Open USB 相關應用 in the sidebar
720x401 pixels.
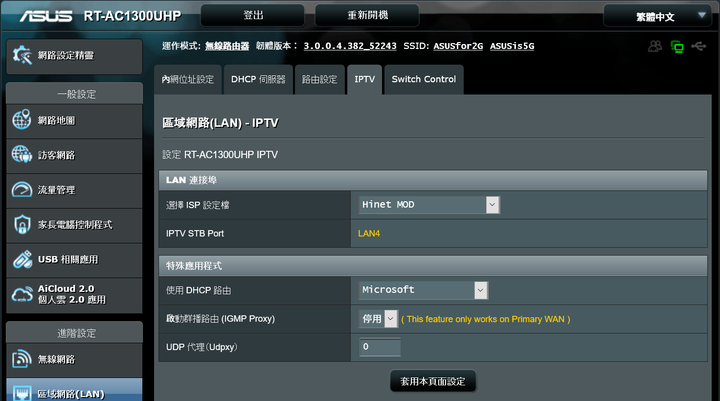[74, 260]
